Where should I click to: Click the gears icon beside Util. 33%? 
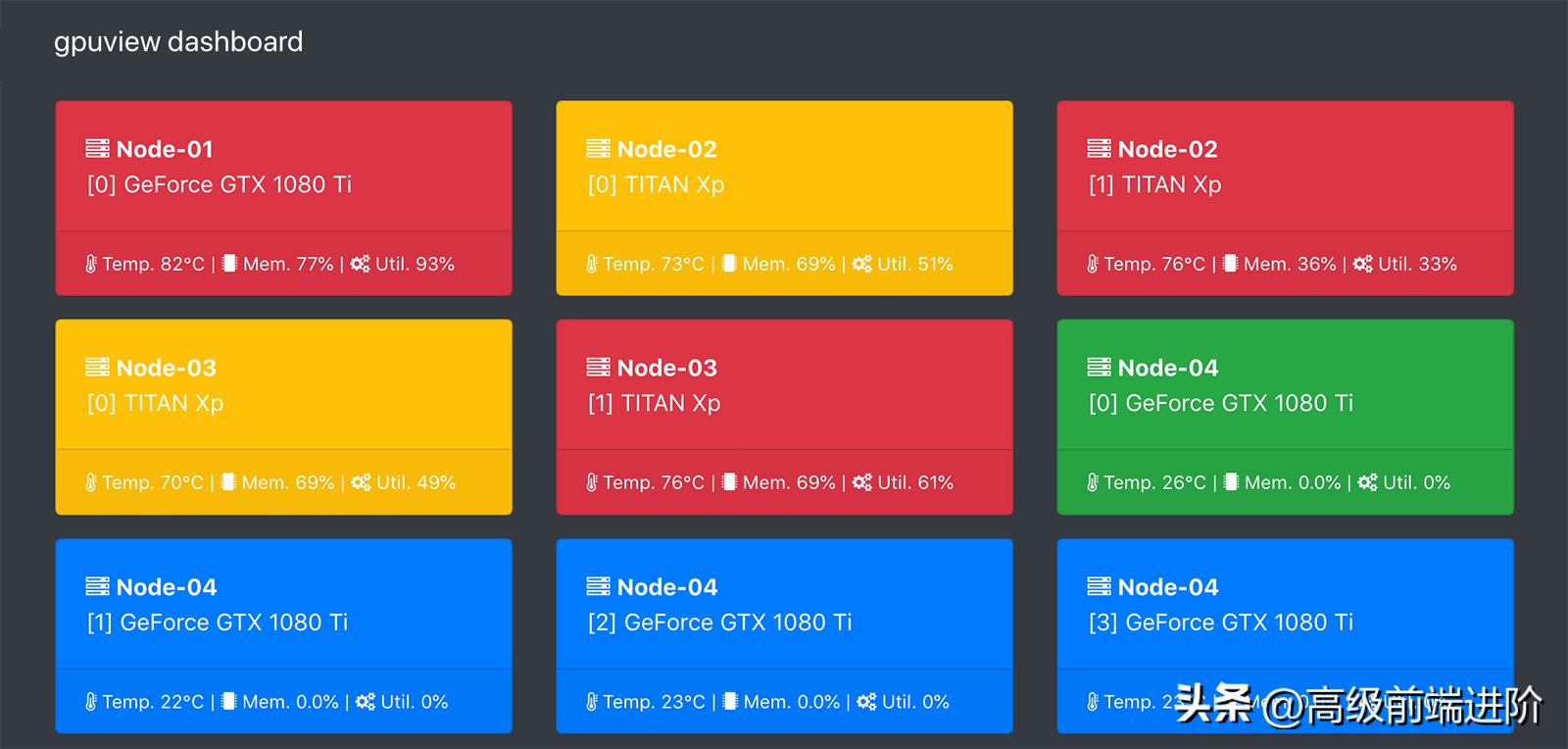click(1362, 264)
